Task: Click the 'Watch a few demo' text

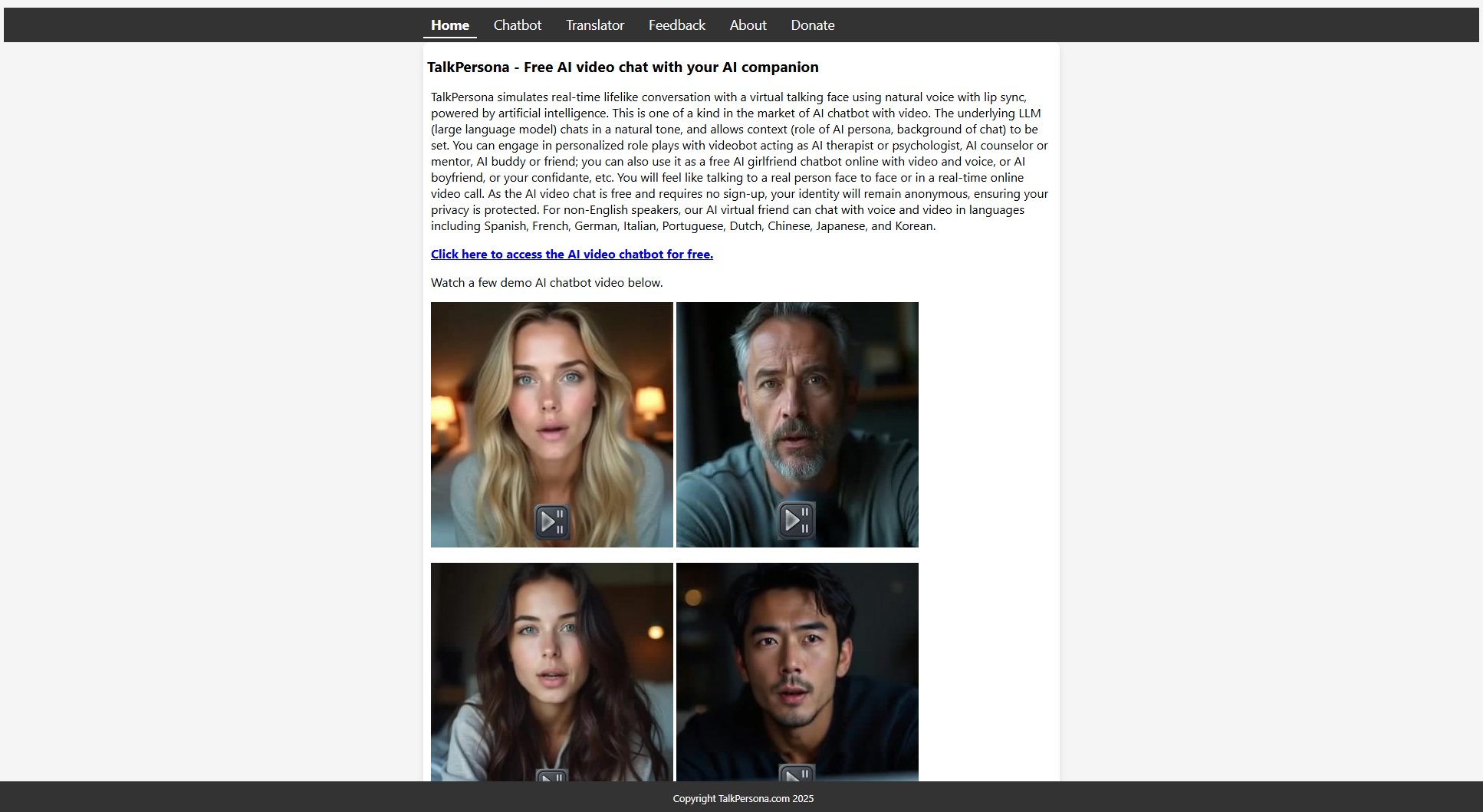Action: pos(546,283)
